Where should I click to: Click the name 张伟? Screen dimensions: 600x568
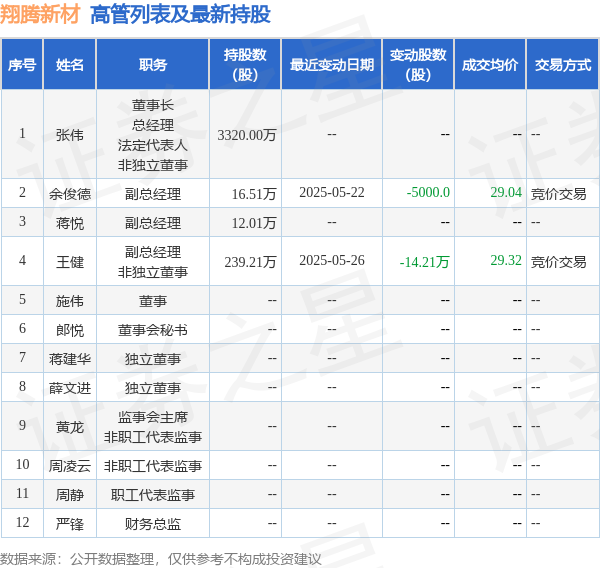(x=70, y=135)
